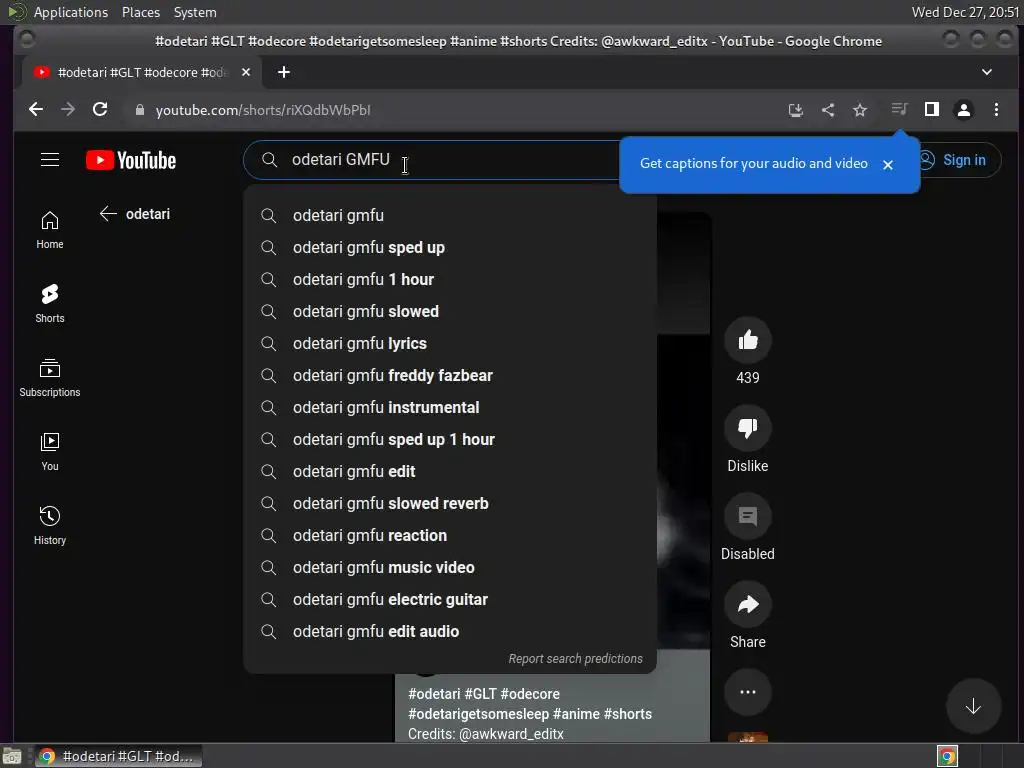Pick suggestion 'odetari gmfu lyrics'
Screen dimensions: 1024x768
point(450,343)
